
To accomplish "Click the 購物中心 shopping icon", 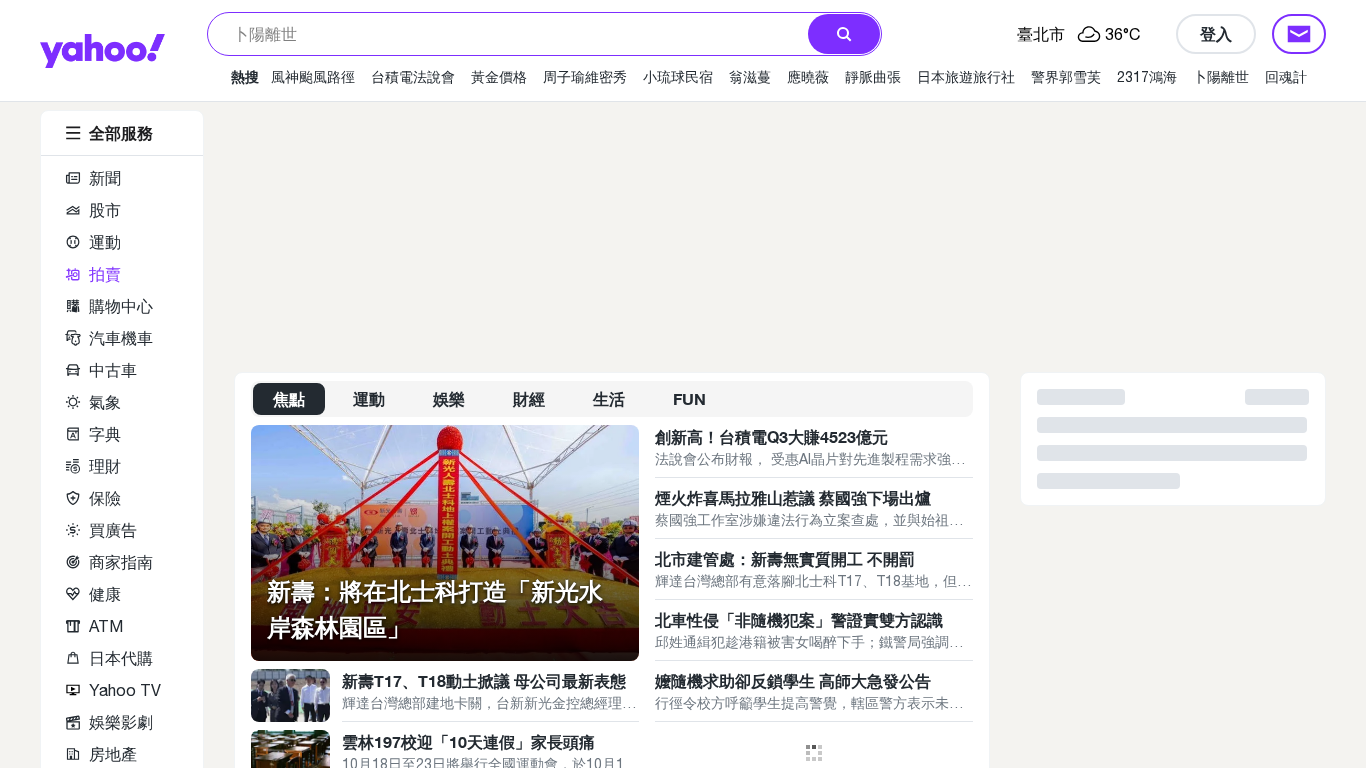I will point(73,306).
